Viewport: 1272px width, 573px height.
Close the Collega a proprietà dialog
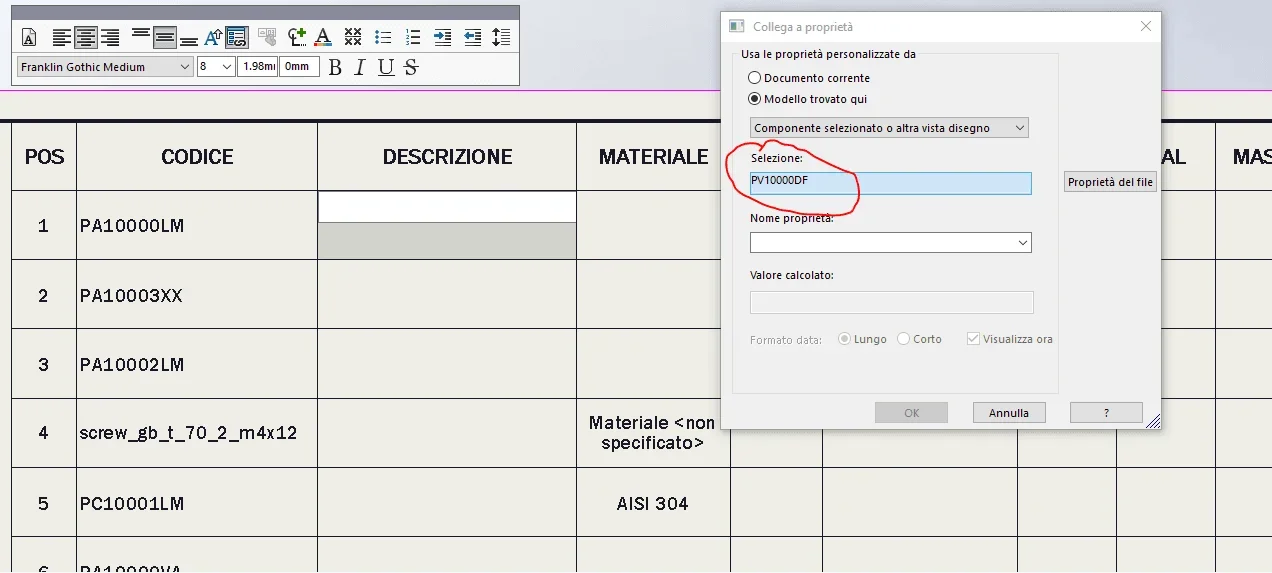coord(1146,27)
